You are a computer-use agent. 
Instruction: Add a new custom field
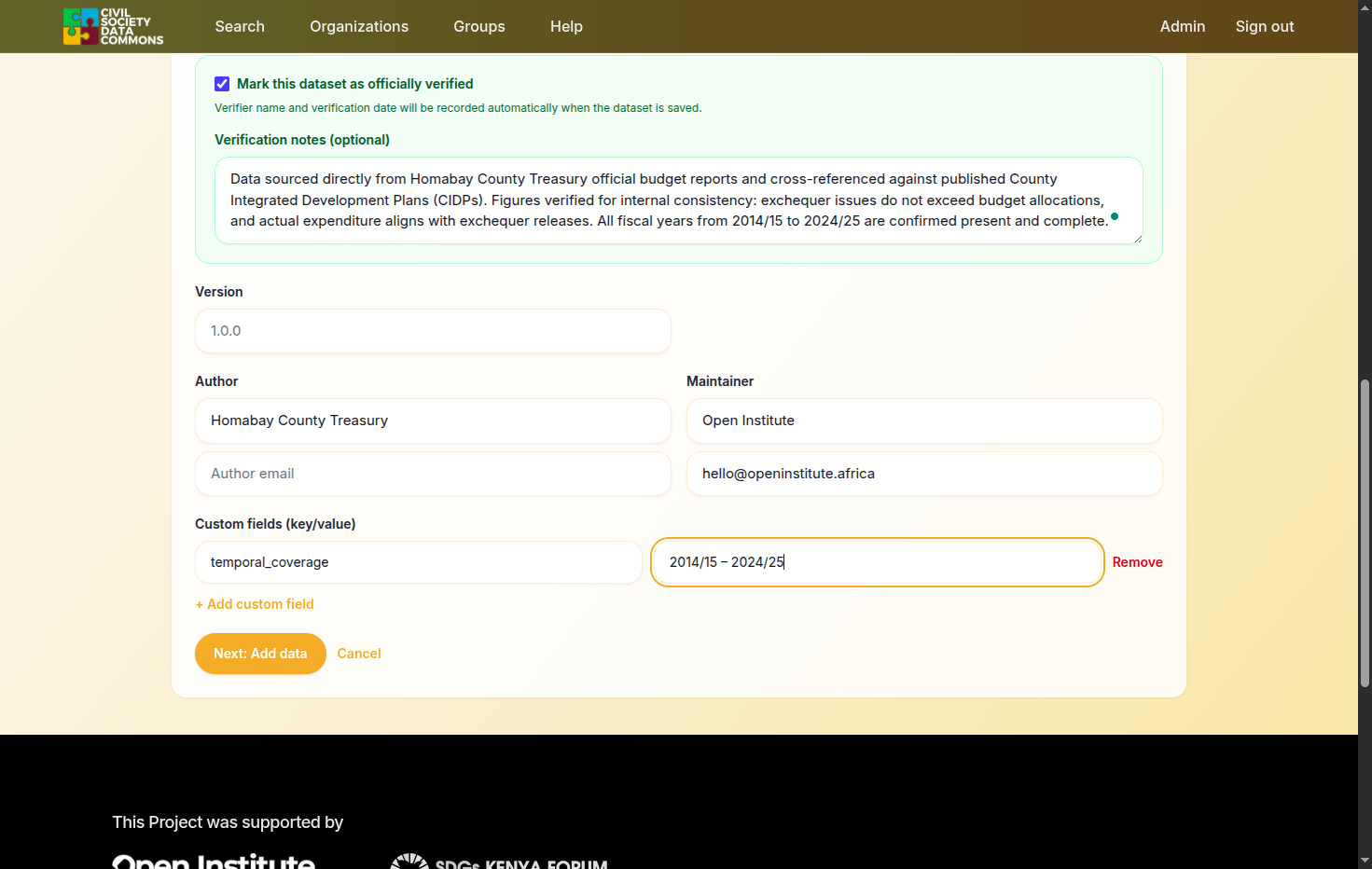[x=255, y=604]
